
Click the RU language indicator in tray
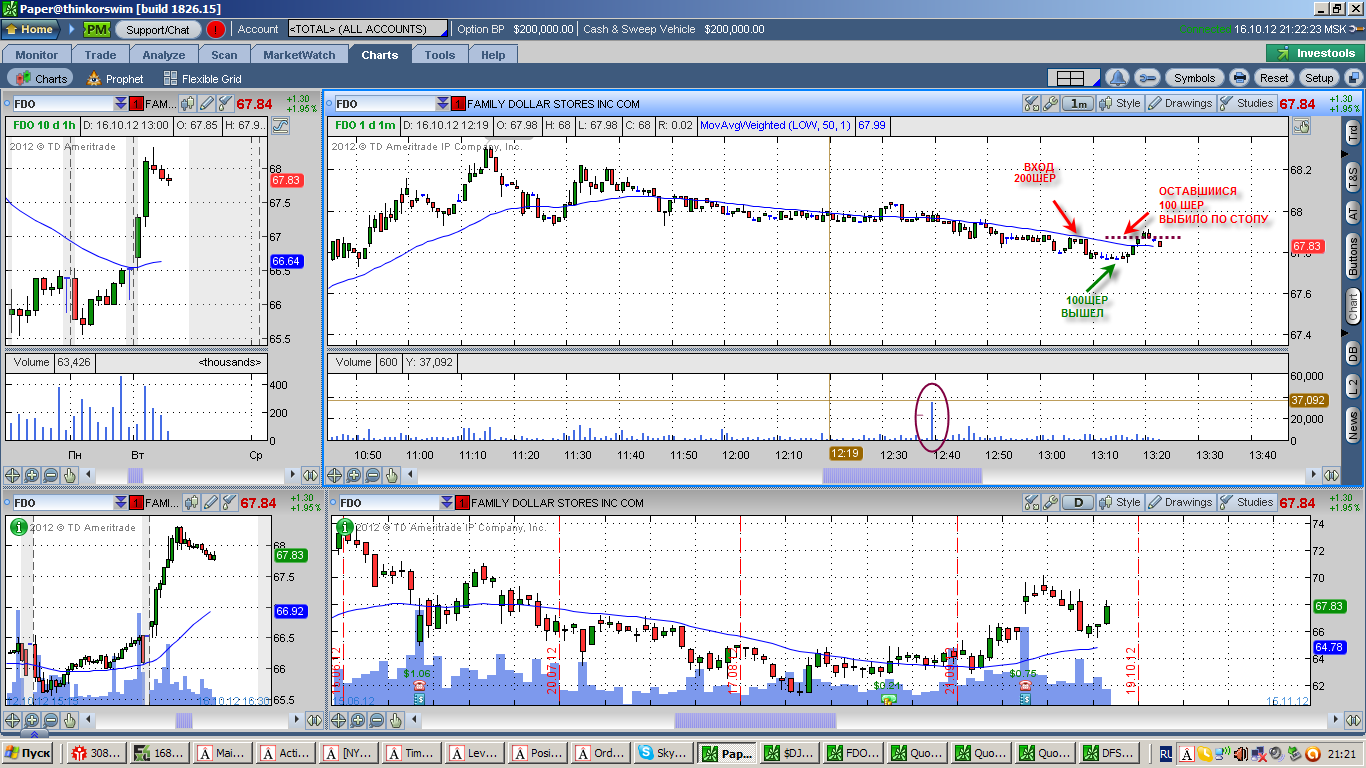pyautogui.click(x=1166, y=753)
